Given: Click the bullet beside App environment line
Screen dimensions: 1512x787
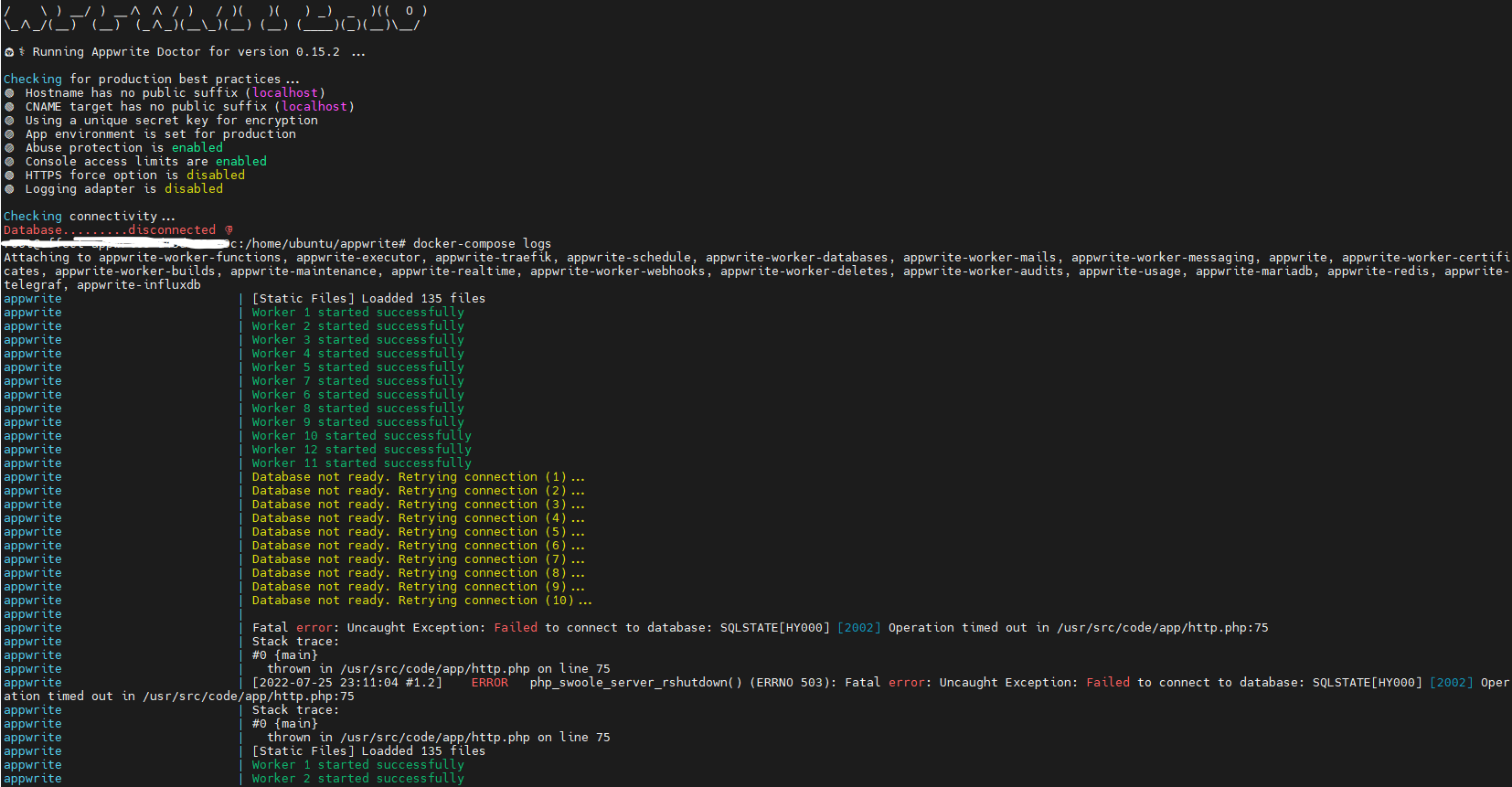Looking at the screenshot, I should point(9,134).
